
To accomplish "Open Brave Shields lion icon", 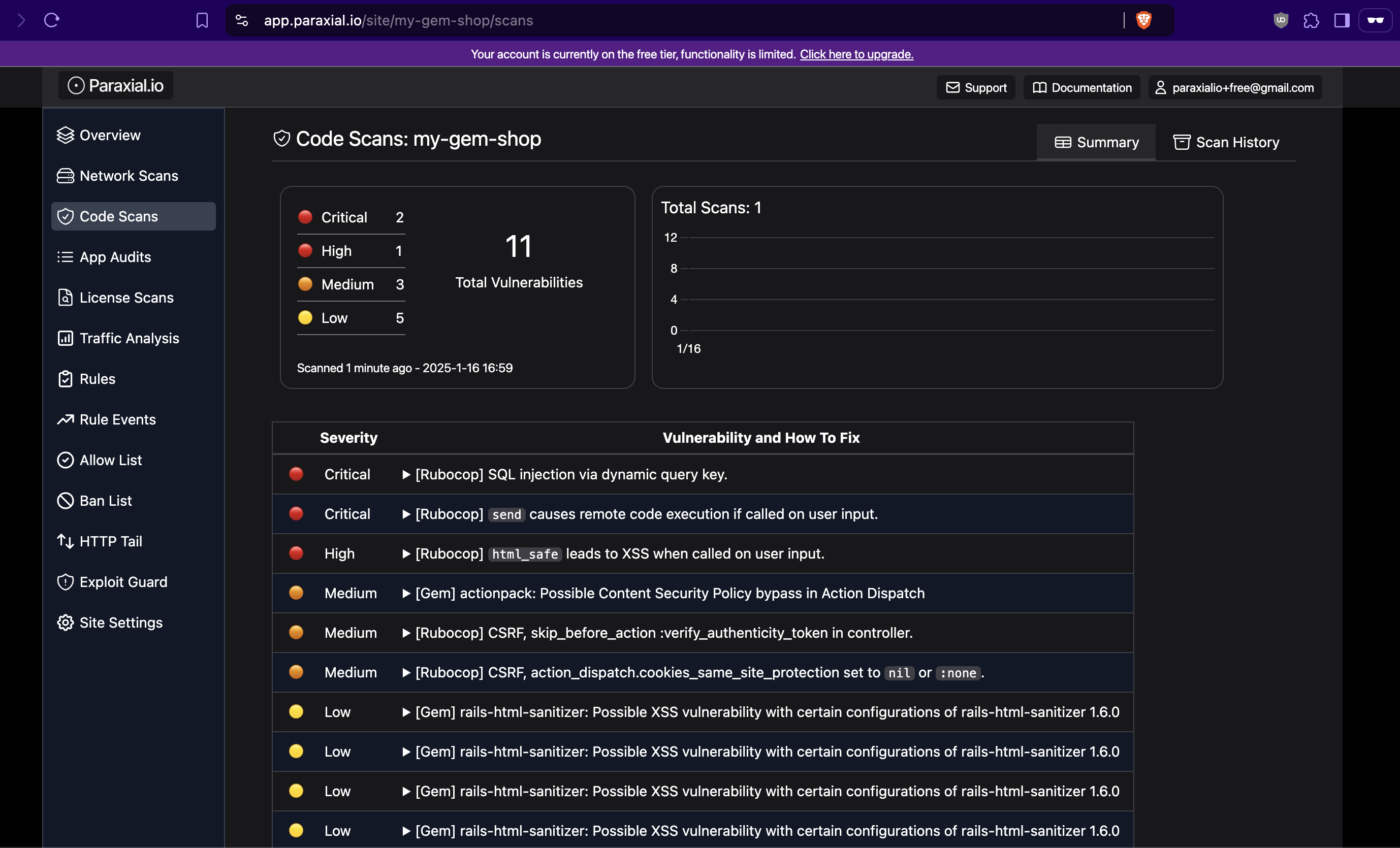I will (1143, 20).
